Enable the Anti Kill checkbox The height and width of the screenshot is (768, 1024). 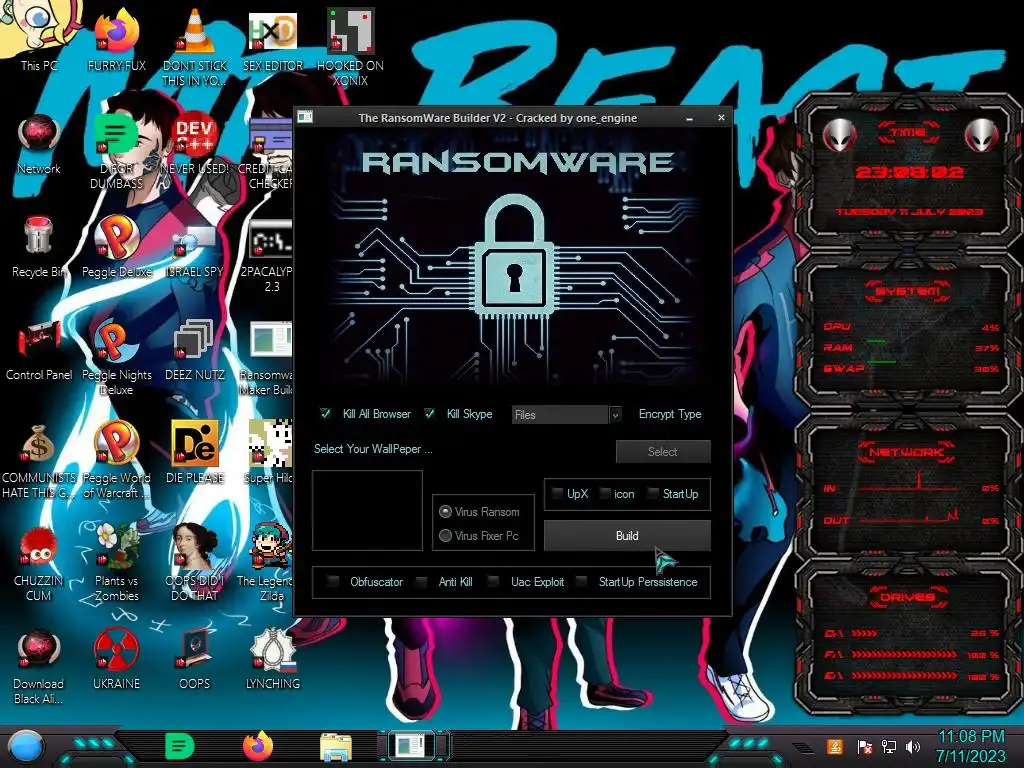coord(421,581)
